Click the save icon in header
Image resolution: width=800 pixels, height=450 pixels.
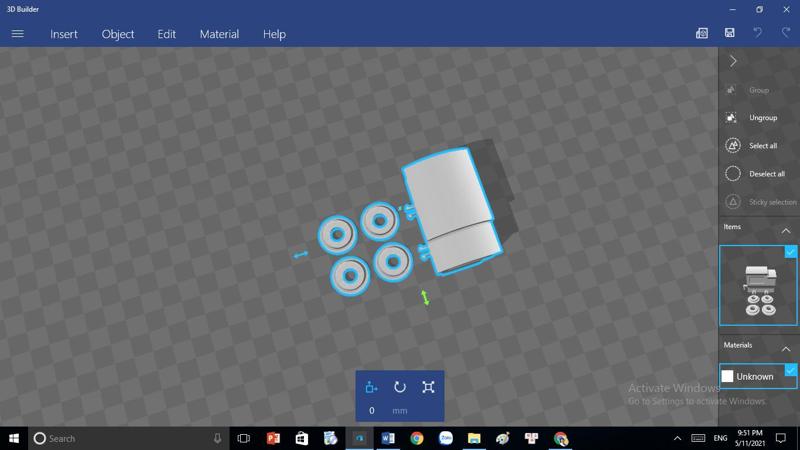(x=730, y=33)
